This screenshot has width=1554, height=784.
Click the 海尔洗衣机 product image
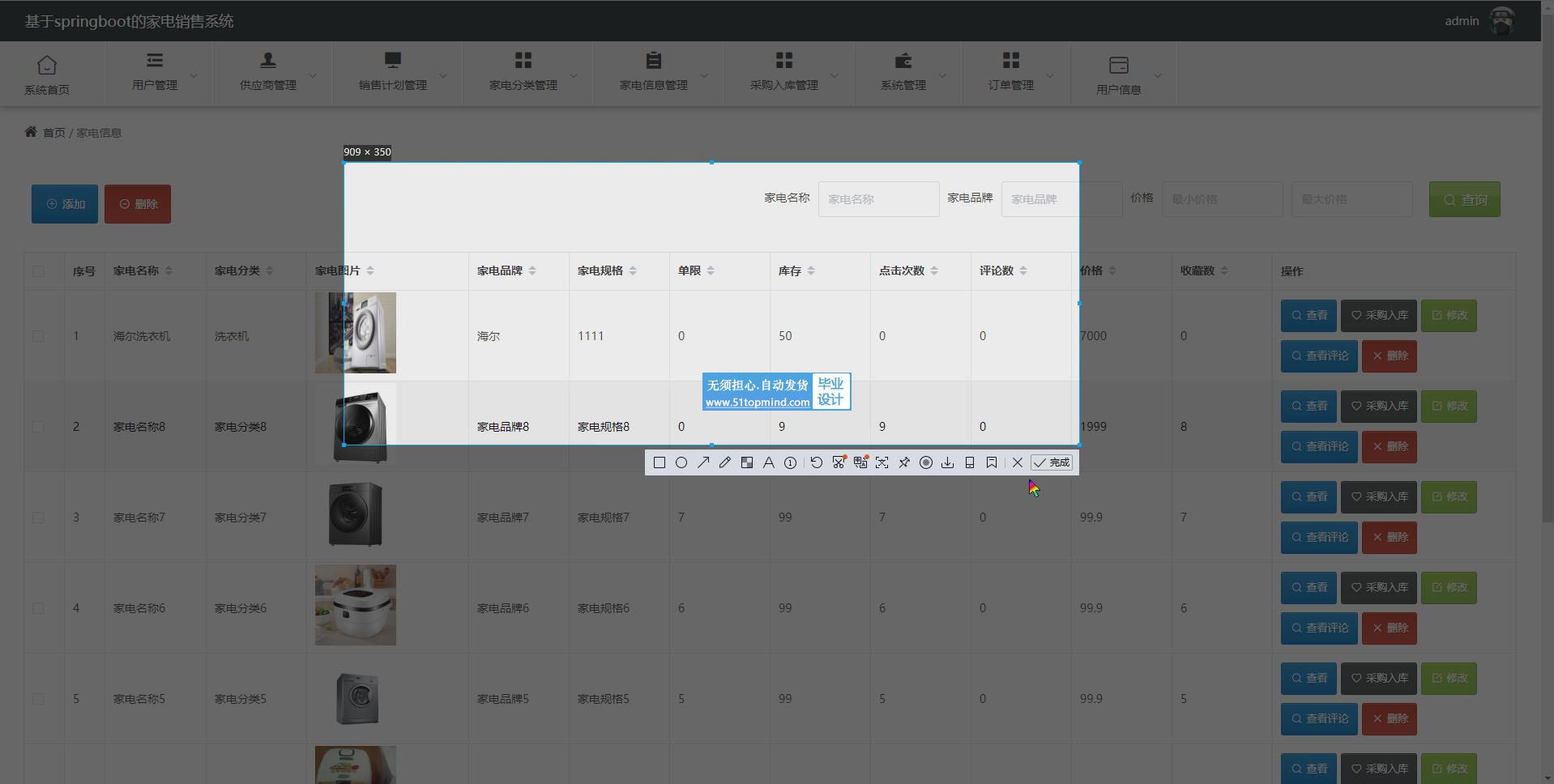pos(356,333)
